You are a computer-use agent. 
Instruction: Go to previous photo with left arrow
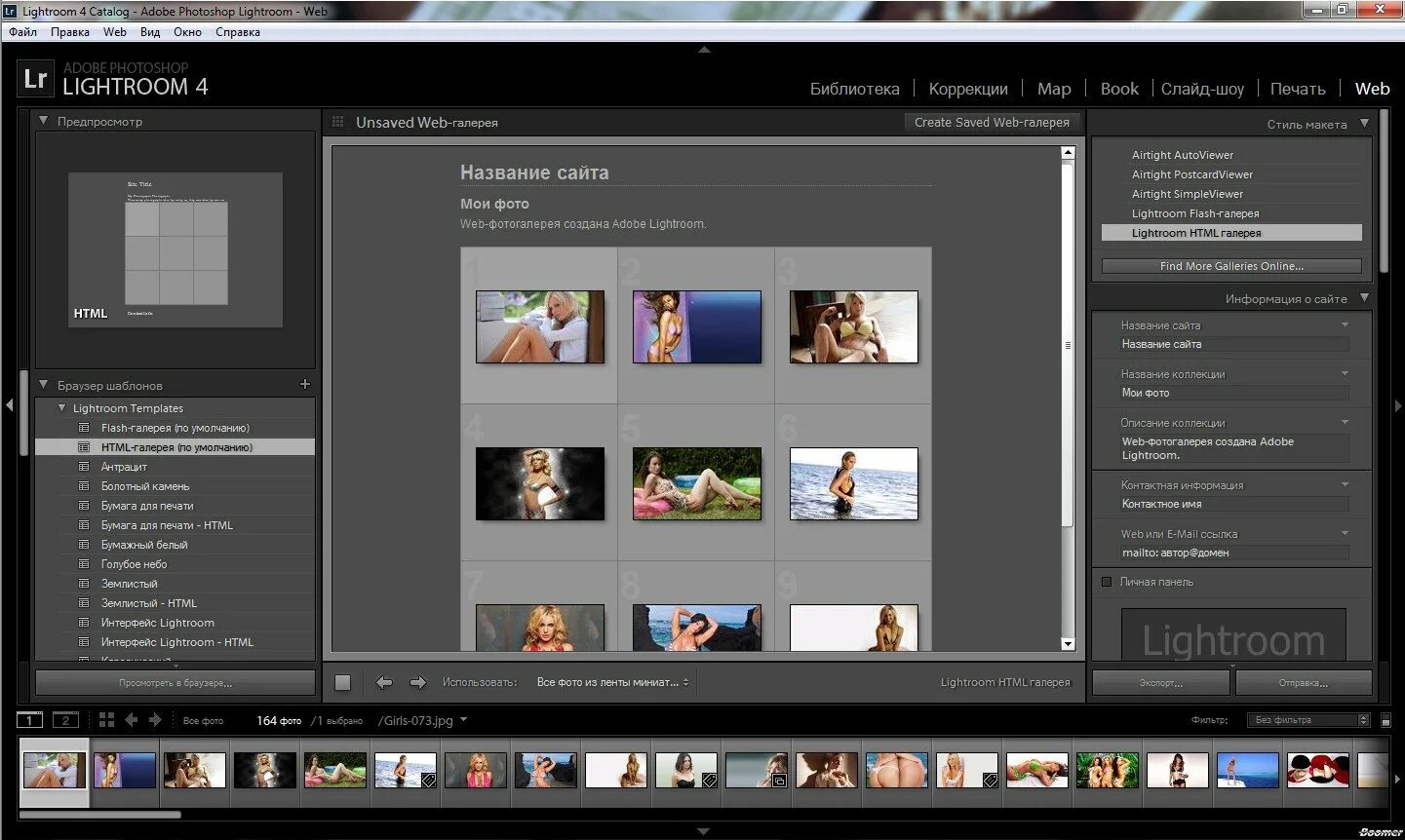click(384, 682)
